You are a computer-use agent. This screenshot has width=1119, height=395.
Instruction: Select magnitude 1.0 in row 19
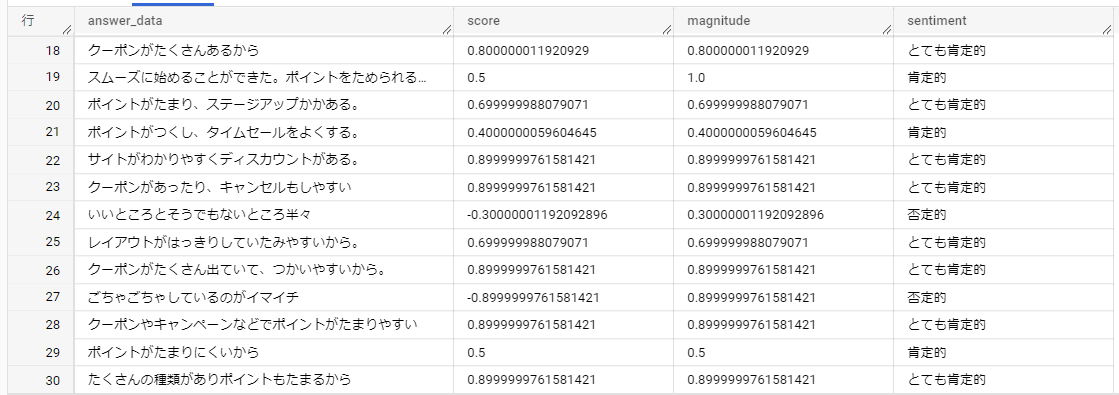[x=696, y=77]
